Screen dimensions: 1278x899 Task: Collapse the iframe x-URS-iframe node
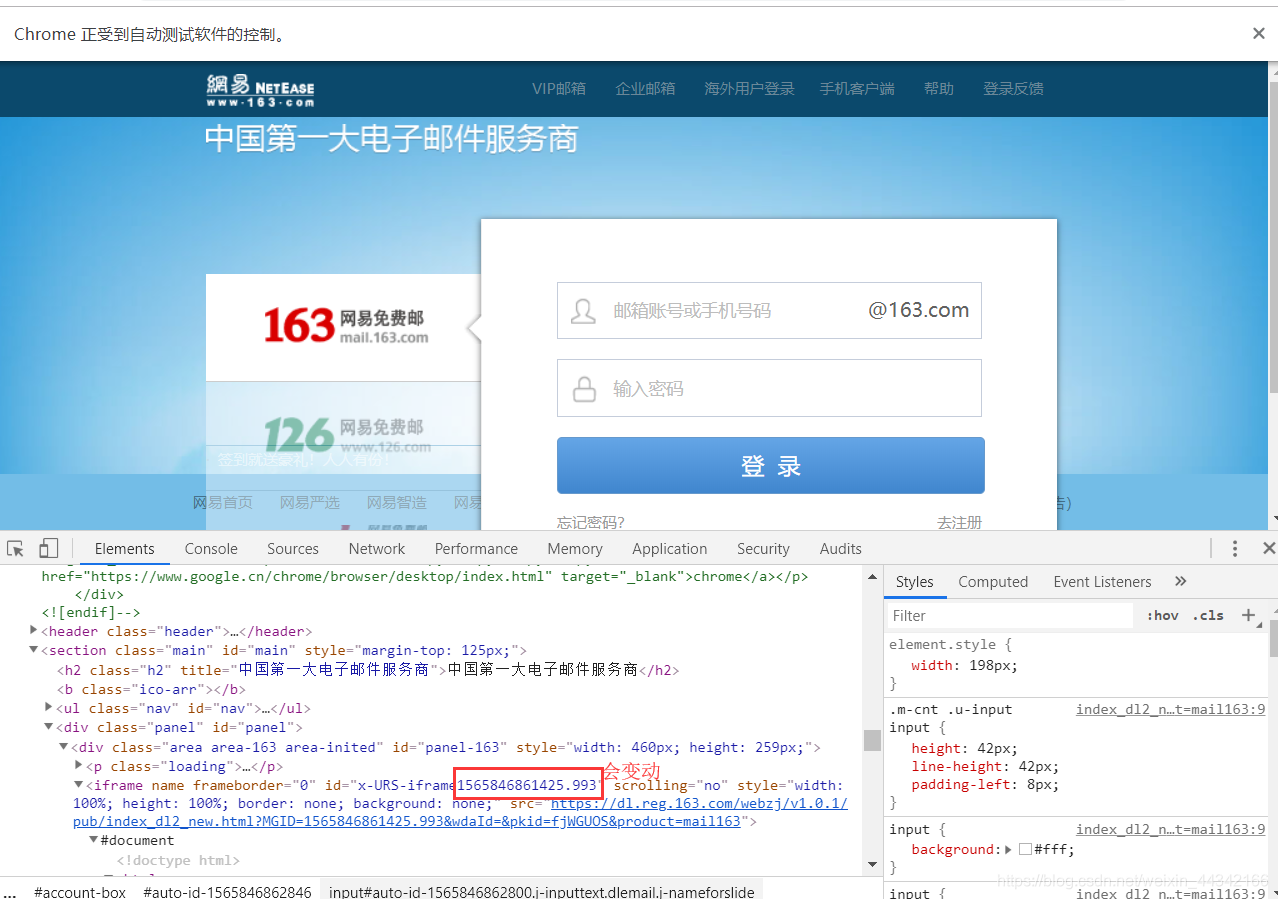click(x=79, y=785)
